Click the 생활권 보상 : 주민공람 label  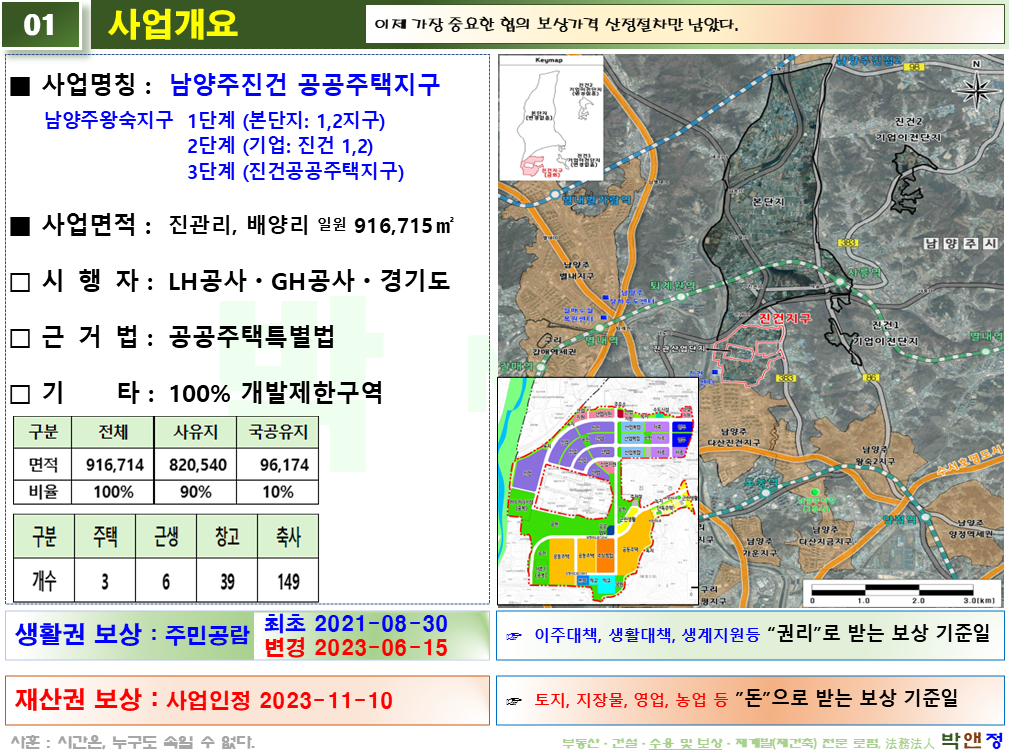[x=132, y=634]
